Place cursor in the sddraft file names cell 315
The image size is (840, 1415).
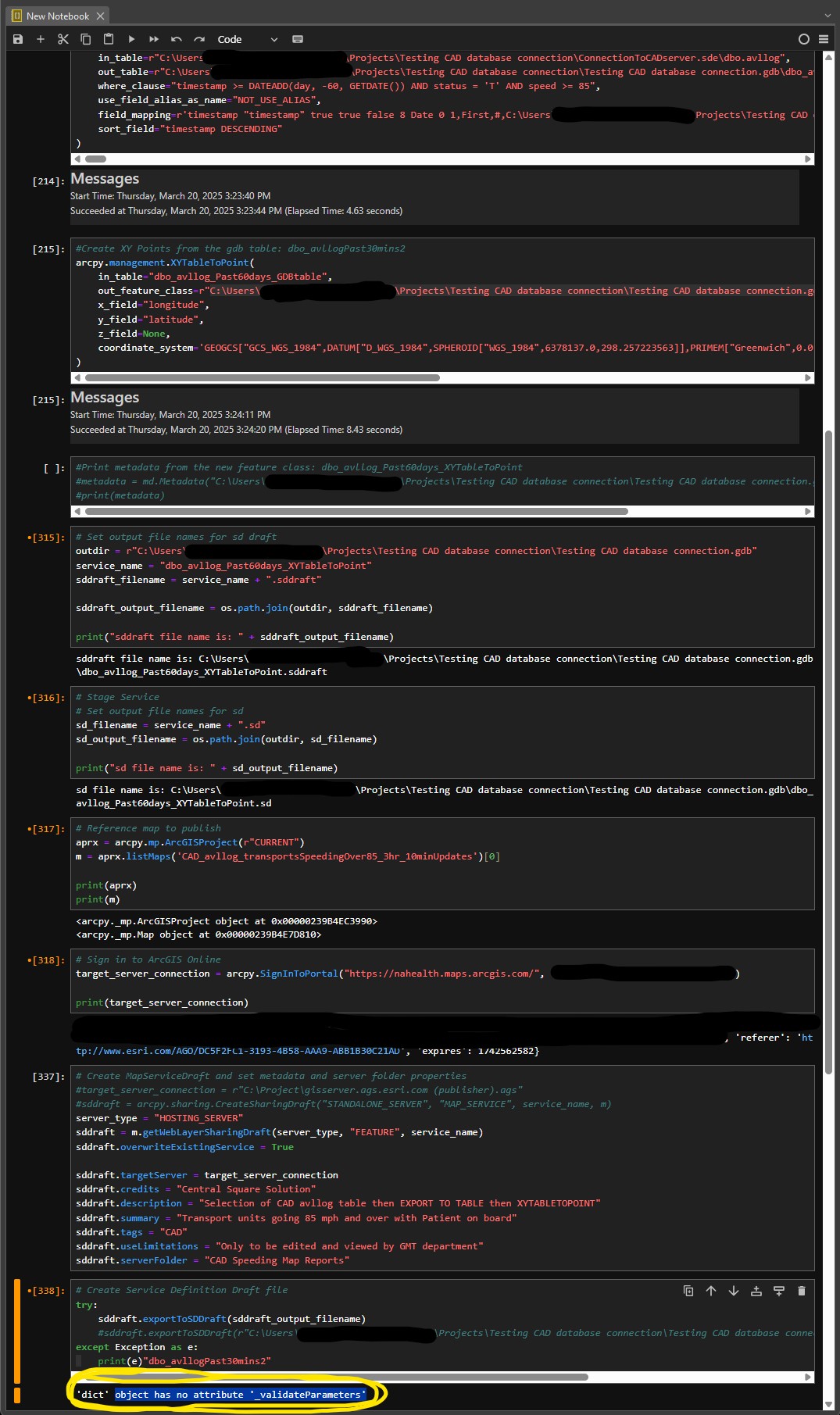442,587
